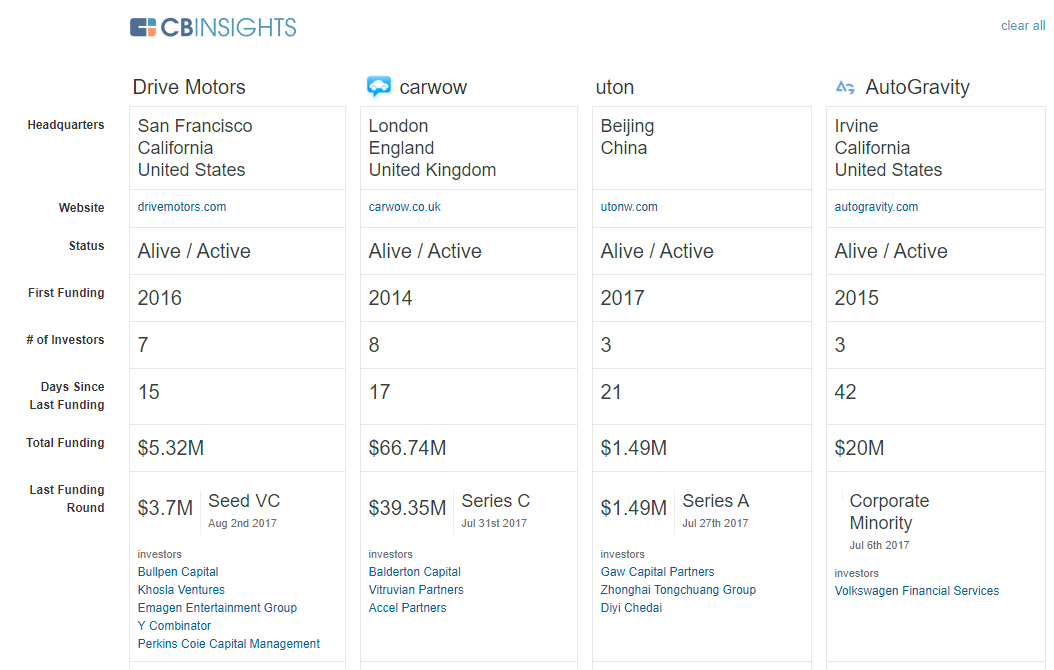Click the Status row label
Image resolution: width=1054 pixels, height=670 pixels.
(86, 246)
